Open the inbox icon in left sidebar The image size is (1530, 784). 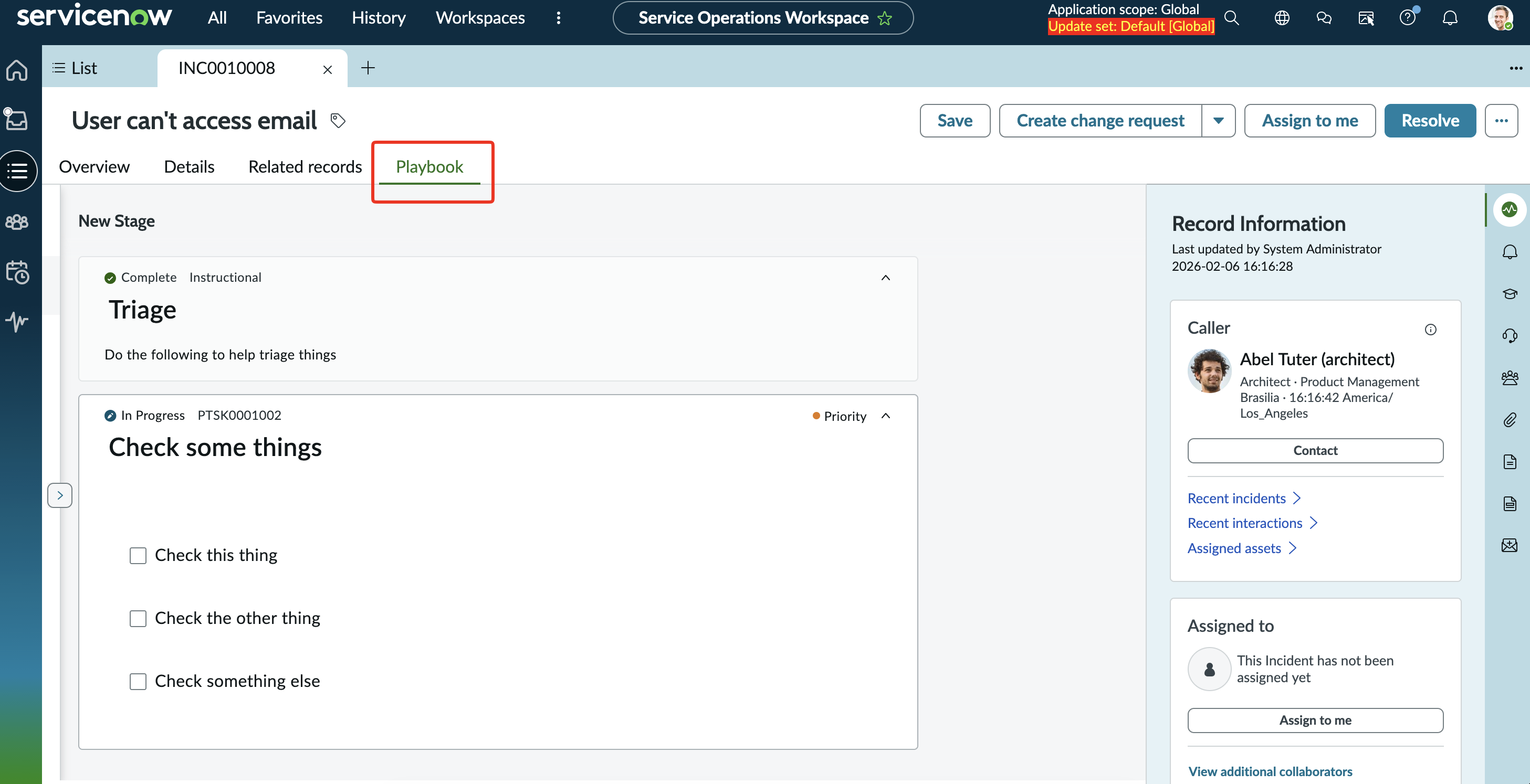[17, 119]
